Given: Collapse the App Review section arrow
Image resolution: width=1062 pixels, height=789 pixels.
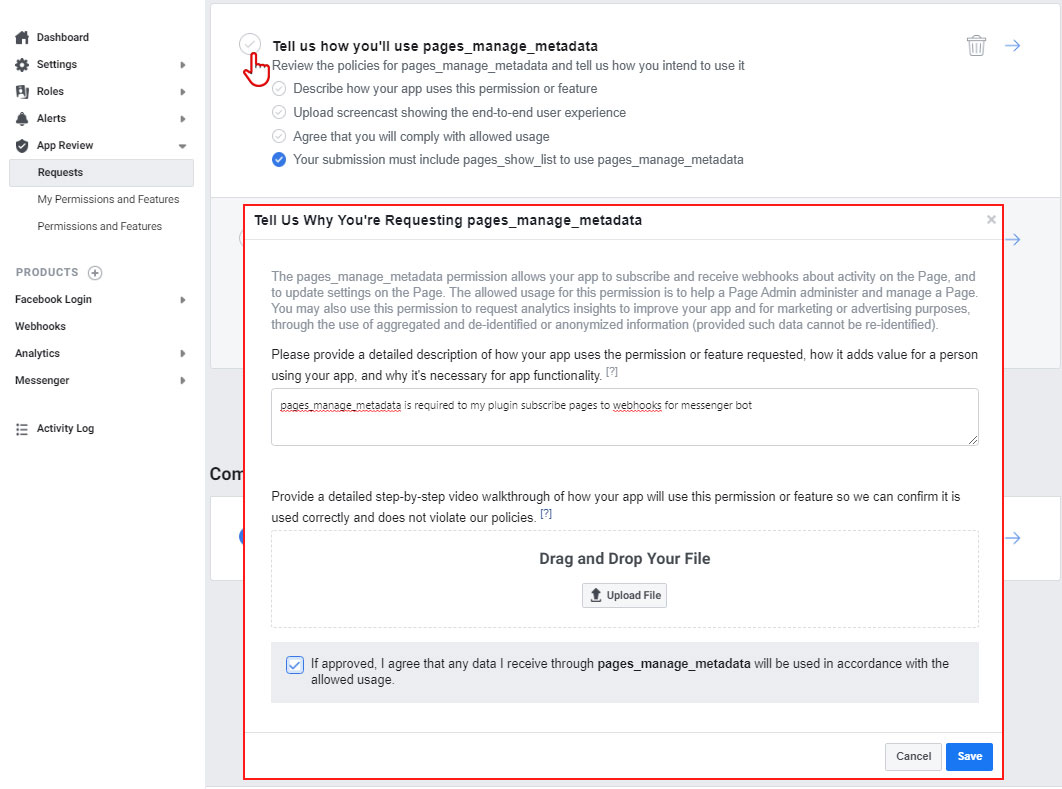Looking at the screenshot, I should (x=182, y=146).
